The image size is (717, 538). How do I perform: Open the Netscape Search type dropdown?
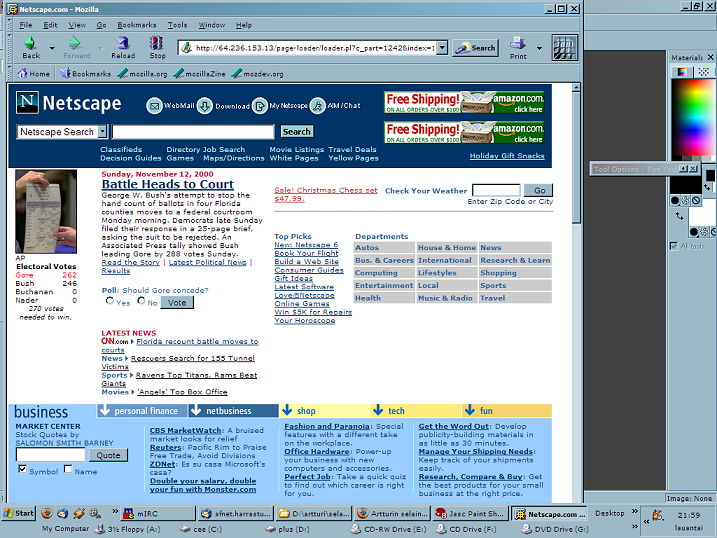pyautogui.click(x=102, y=132)
